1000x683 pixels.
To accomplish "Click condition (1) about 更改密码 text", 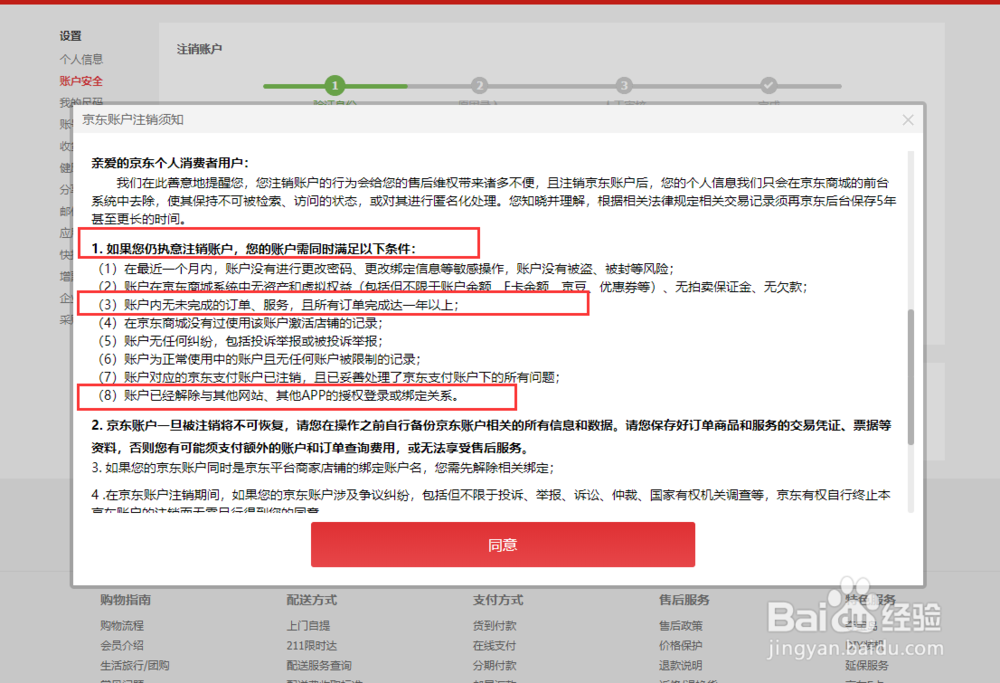I will coord(386,268).
